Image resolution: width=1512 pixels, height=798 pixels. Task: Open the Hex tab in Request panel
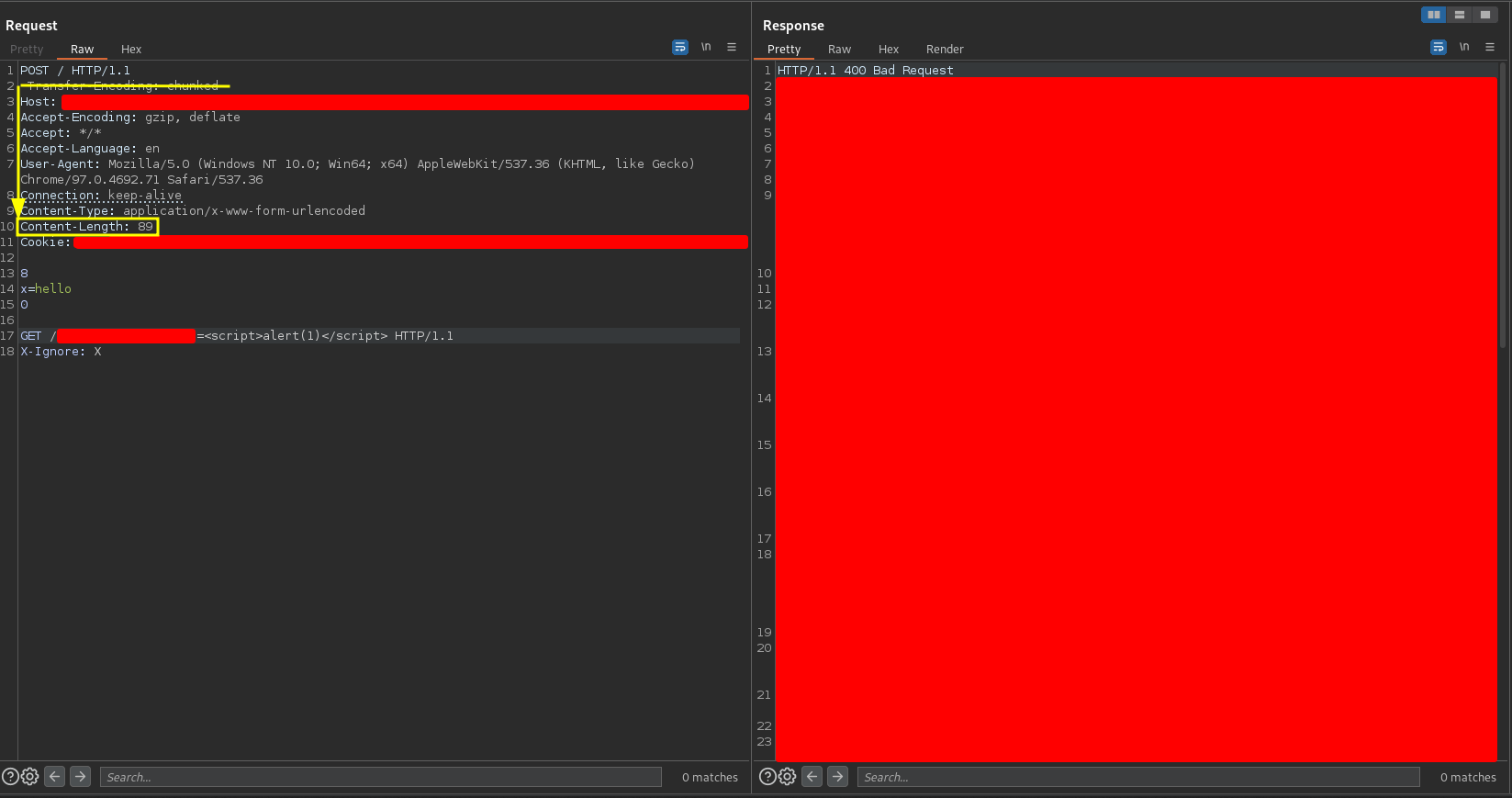point(131,50)
